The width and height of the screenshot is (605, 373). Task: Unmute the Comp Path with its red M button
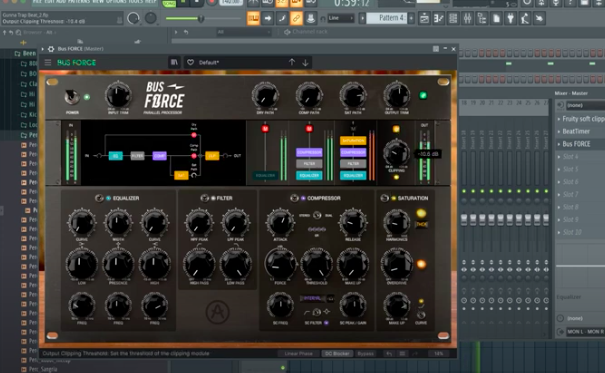(309, 128)
